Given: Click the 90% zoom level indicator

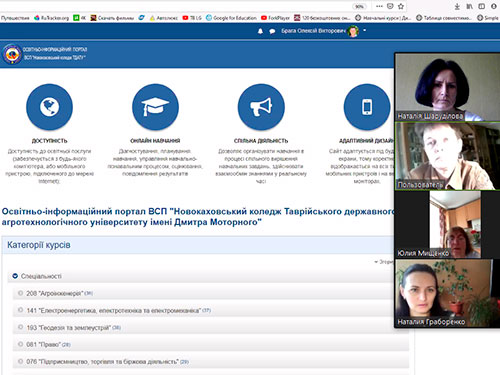Looking at the screenshot, I should pyautogui.click(x=359, y=7).
